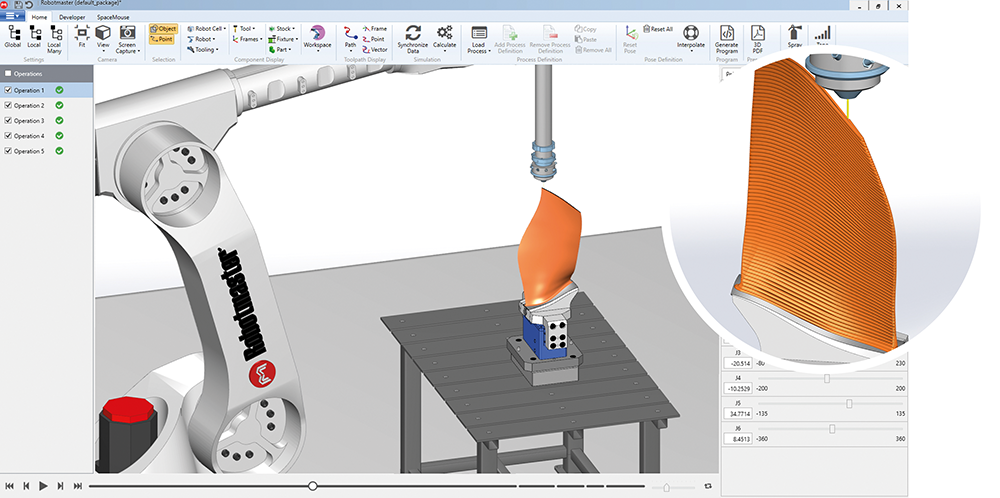This screenshot has width=1000, height=498.
Task: Expand the Robot Cell display dropdown
Action: (x=207, y=29)
